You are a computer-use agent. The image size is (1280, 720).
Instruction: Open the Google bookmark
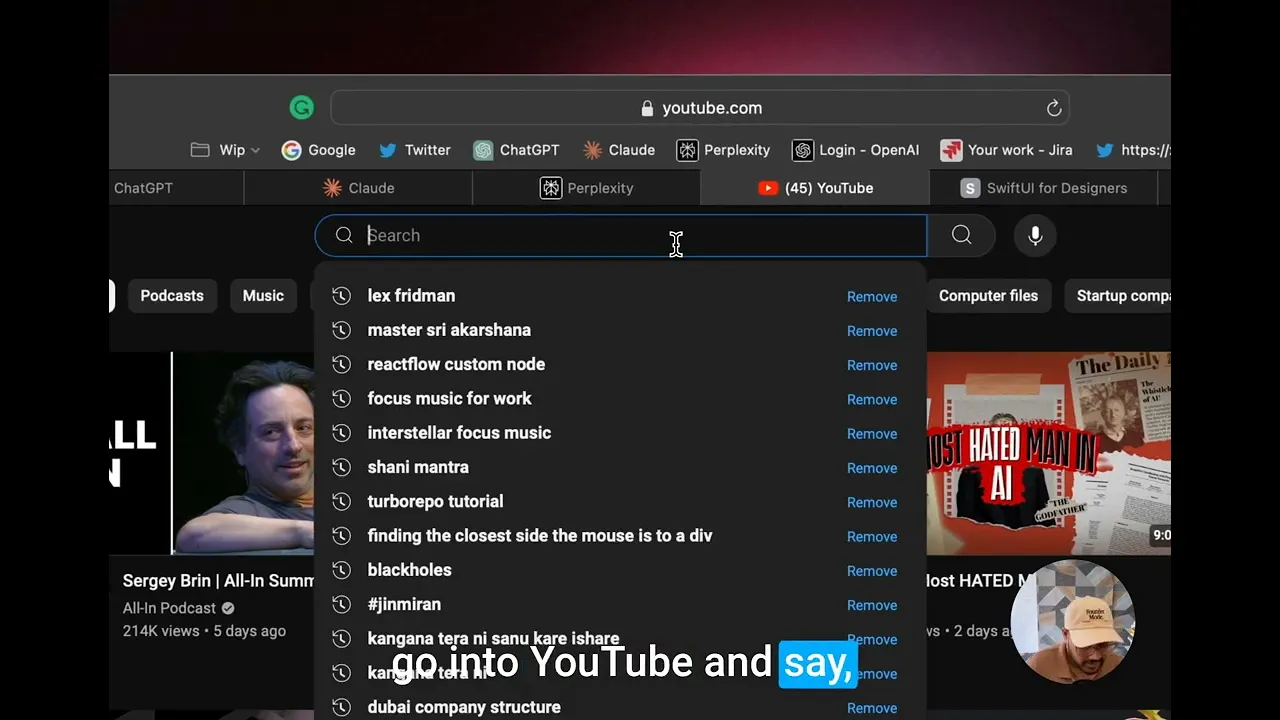coord(319,150)
